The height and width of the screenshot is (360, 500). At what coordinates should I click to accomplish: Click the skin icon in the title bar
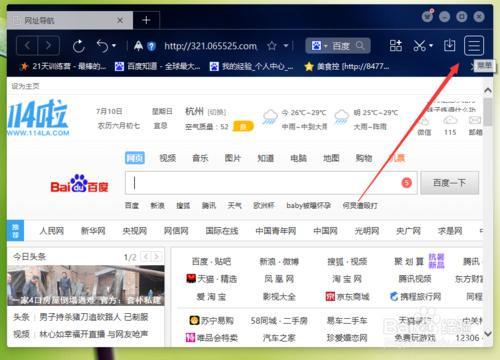tap(427, 16)
